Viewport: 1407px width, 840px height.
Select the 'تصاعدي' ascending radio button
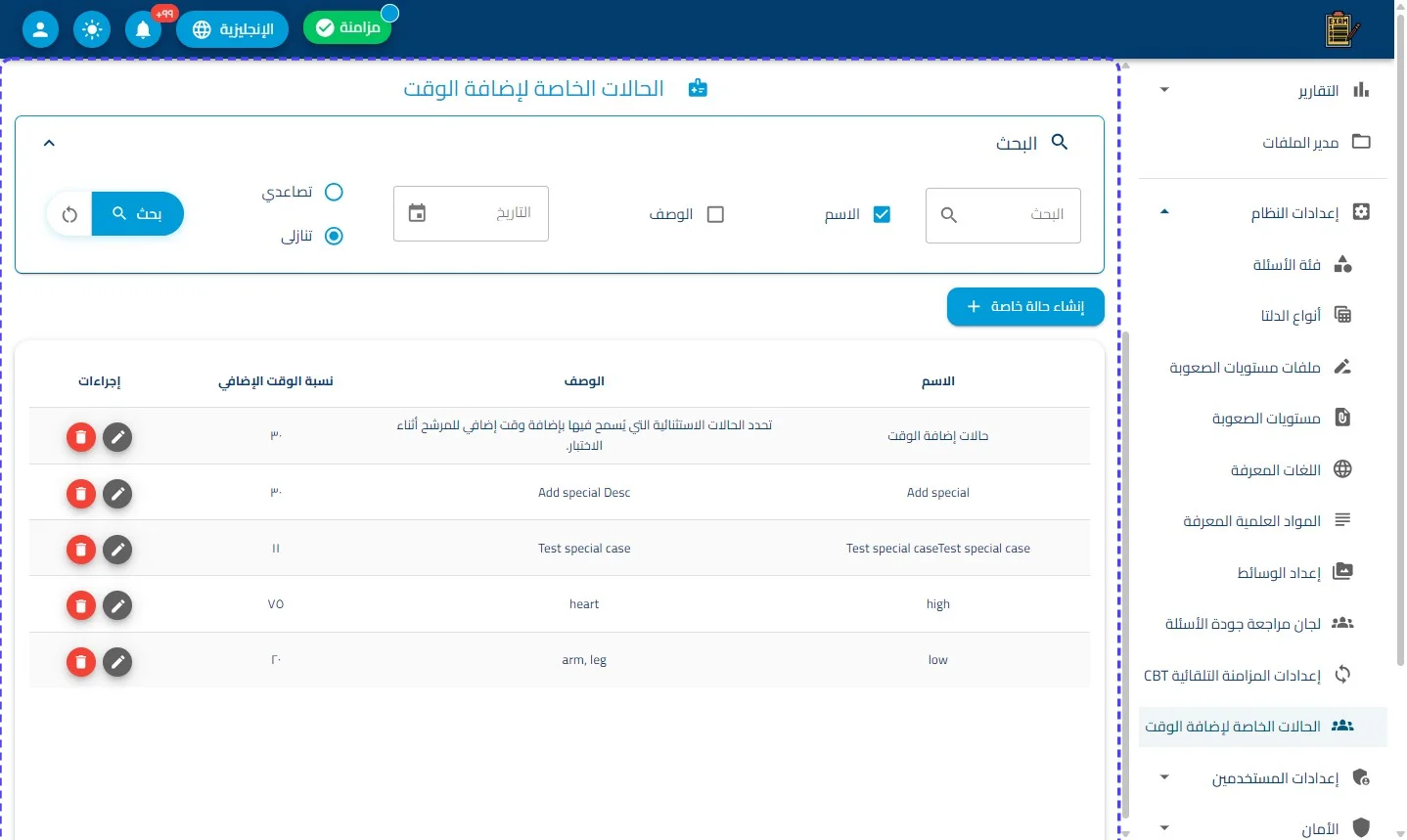(334, 192)
